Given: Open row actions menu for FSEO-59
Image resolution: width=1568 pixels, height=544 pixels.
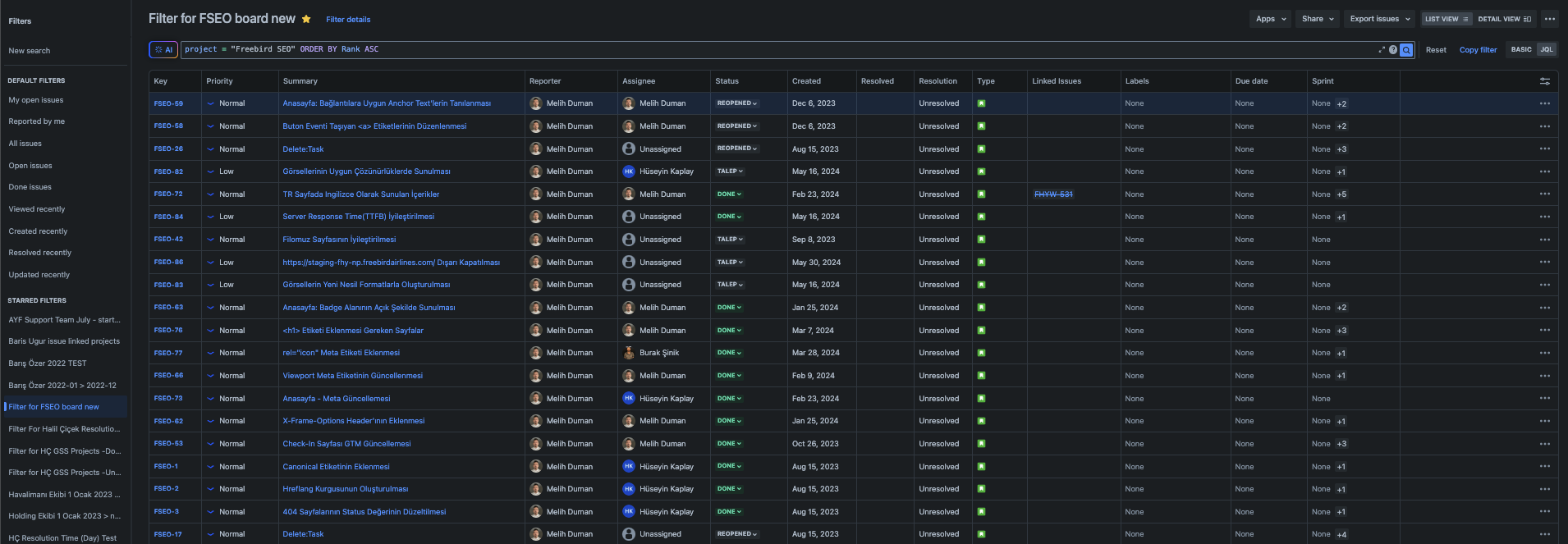Looking at the screenshot, I should tap(1545, 103).
